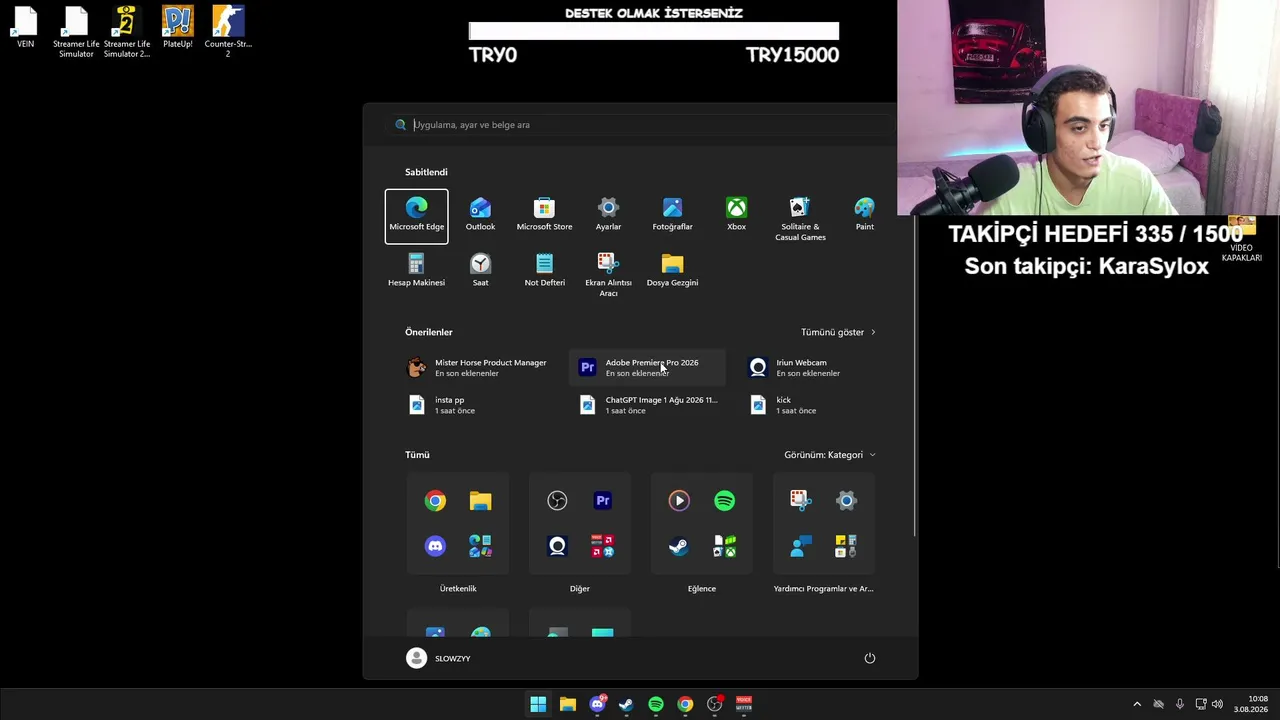
Task: Open Hesap Makinesi calculator
Action: [416, 271]
